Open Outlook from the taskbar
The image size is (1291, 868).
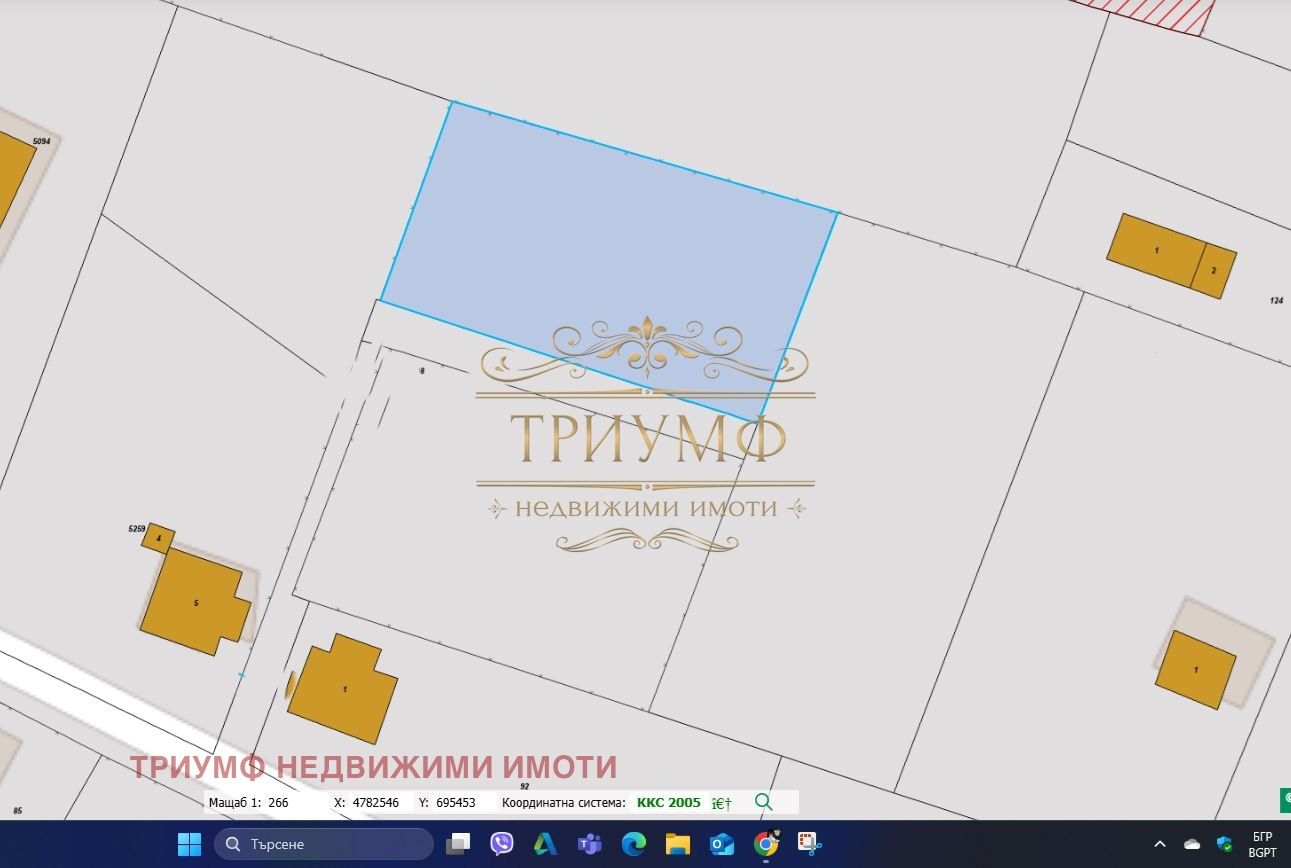[x=722, y=844]
